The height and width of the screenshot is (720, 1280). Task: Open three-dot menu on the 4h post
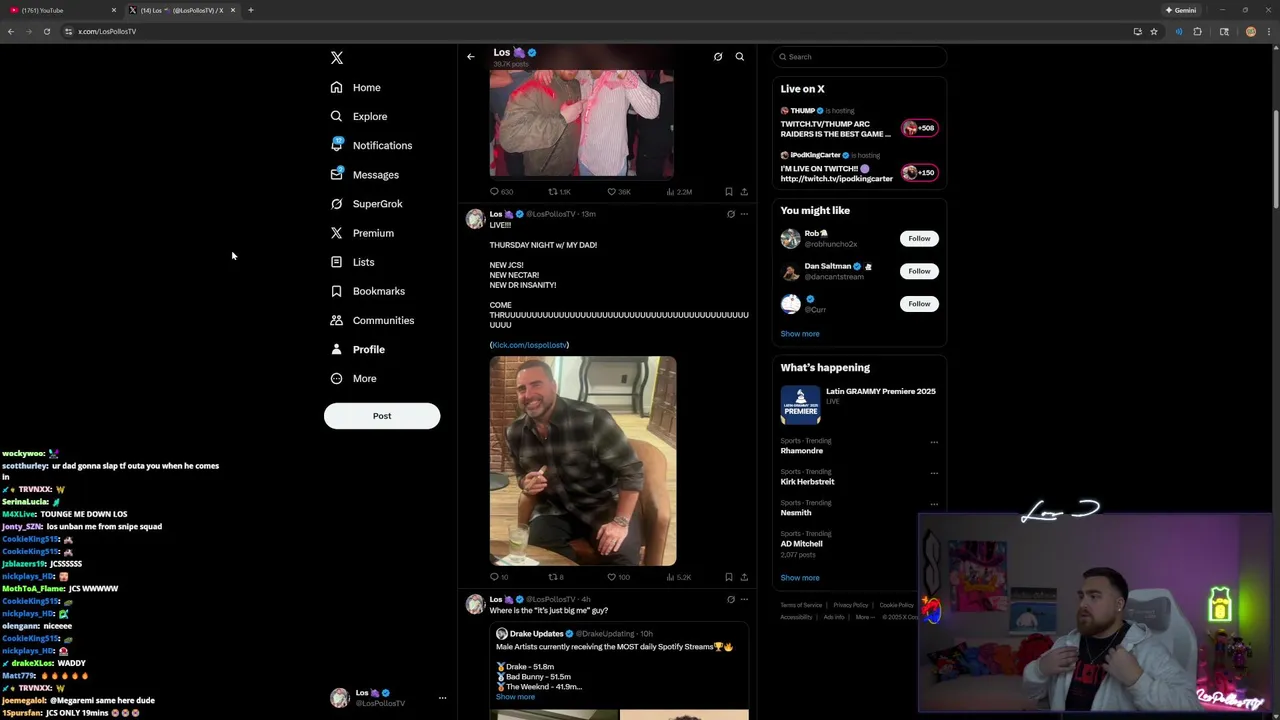point(744,599)
